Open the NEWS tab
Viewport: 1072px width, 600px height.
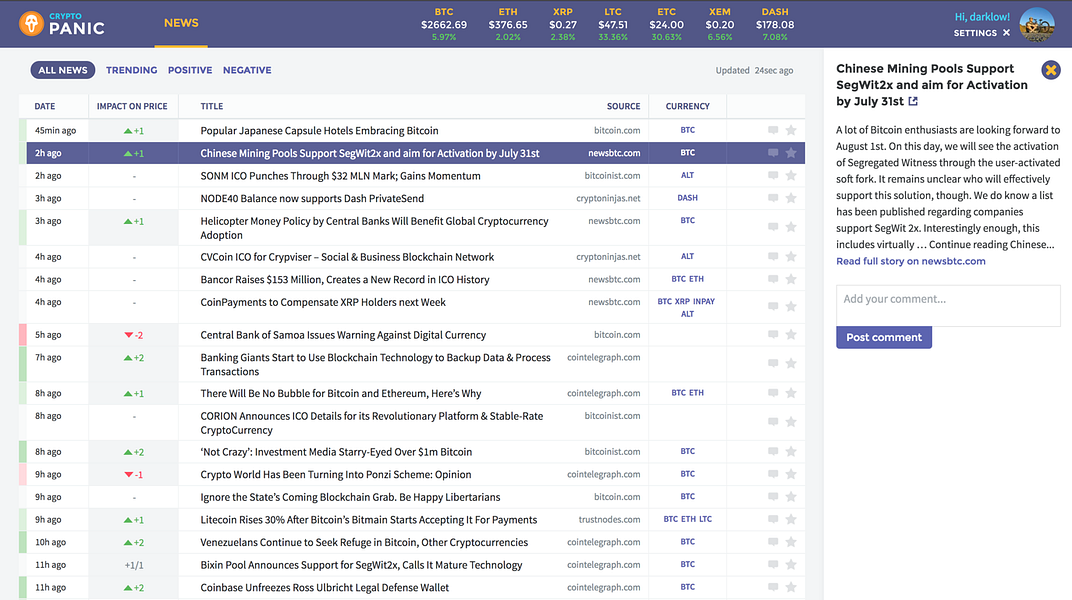pos(181,23)
